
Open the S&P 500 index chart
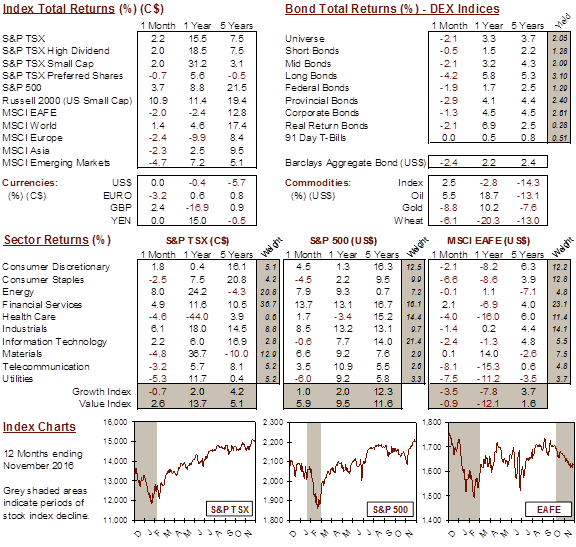(x=353, y=471)
